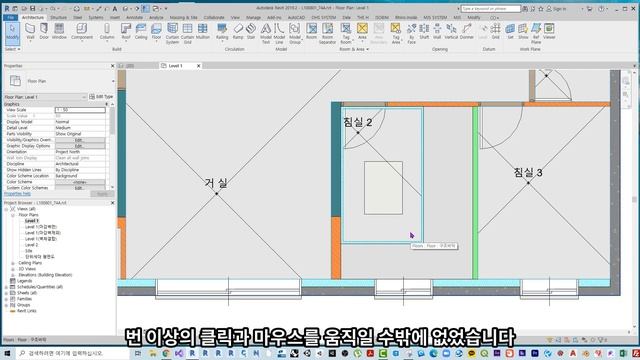Expand the 3D Views tree node
Viewport: 640px width, 360px height.
point(13,269)
